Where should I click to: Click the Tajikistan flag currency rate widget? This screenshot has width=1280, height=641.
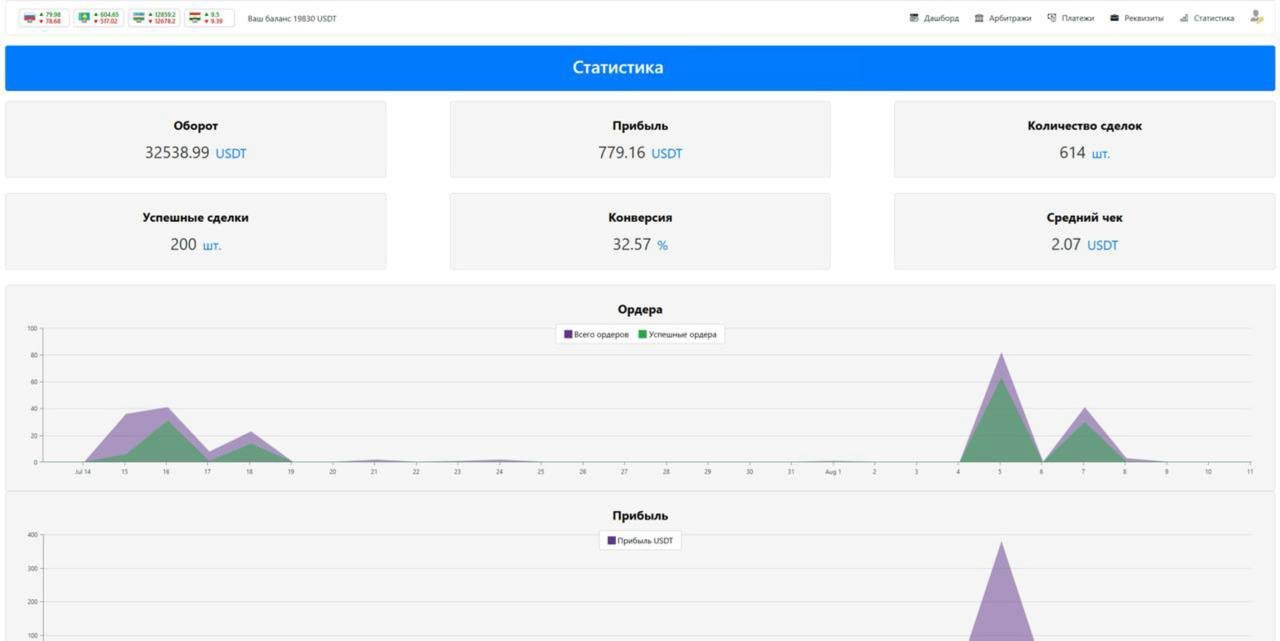(x=209, y=18)
